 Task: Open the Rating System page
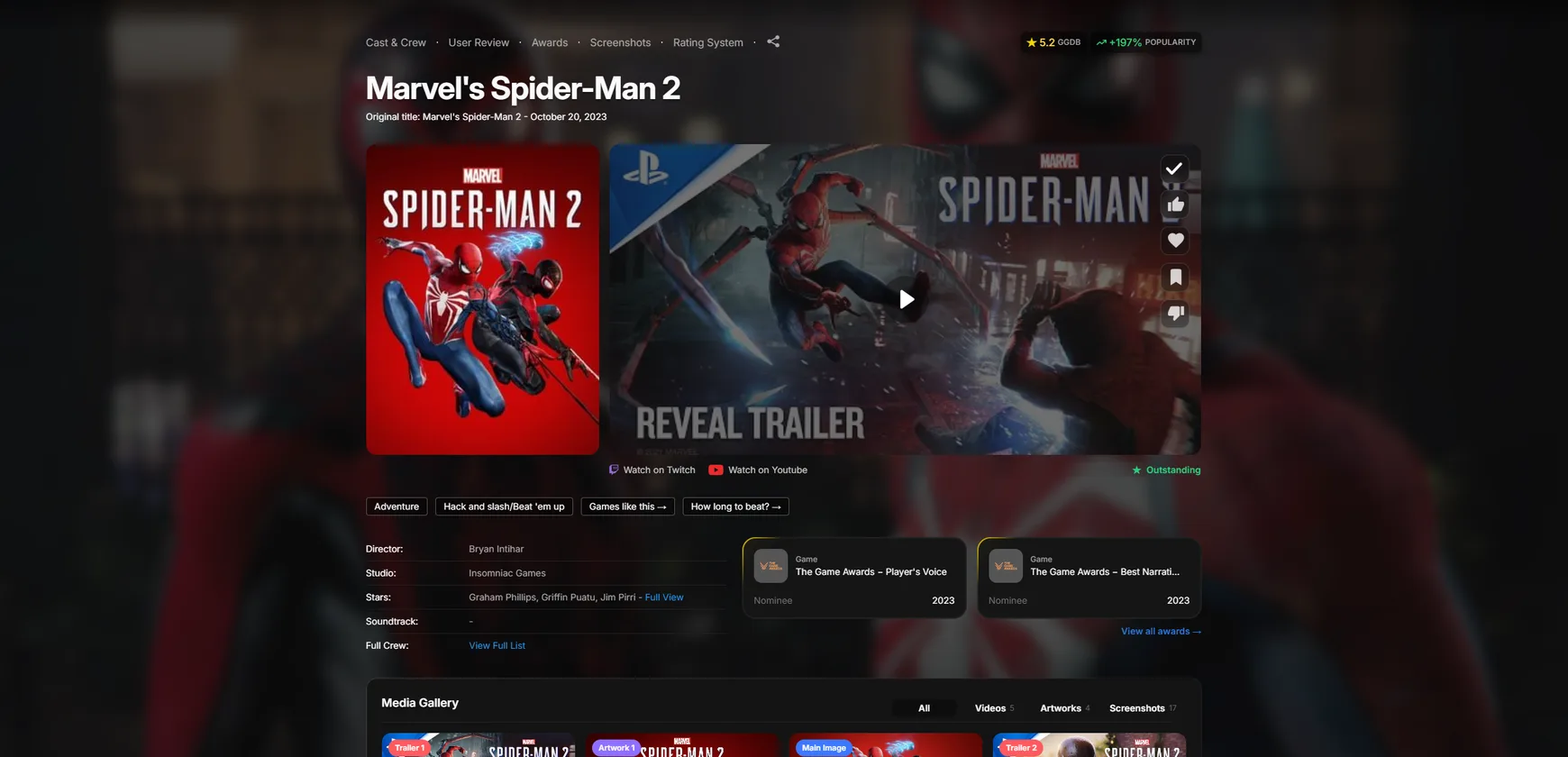pos(708,42)
